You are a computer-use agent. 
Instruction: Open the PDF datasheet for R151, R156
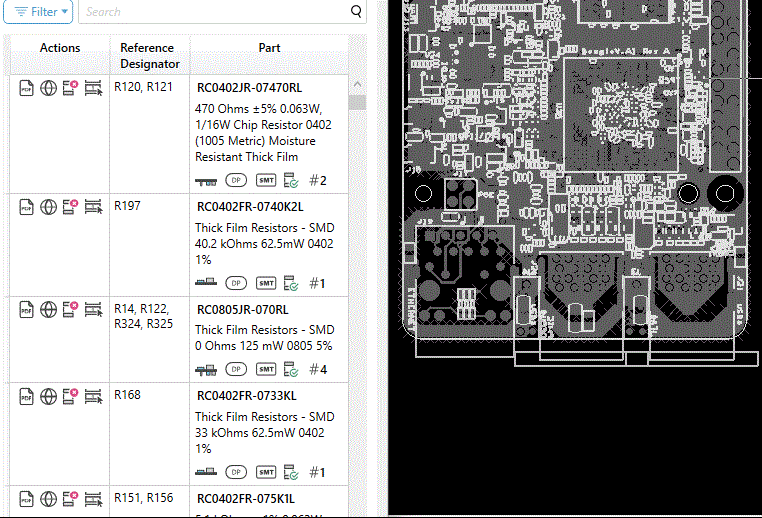pos(27,499)
